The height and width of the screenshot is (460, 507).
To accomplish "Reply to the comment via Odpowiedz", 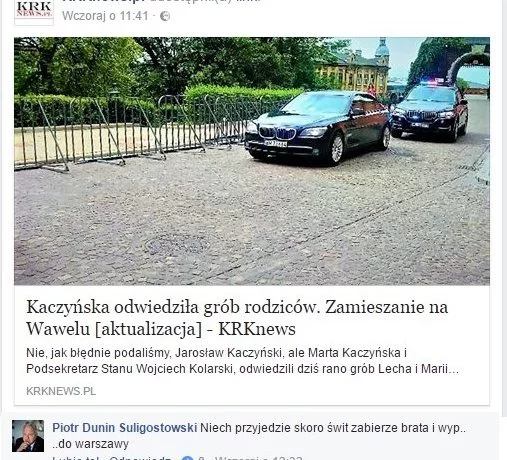I will click(142, 458).
